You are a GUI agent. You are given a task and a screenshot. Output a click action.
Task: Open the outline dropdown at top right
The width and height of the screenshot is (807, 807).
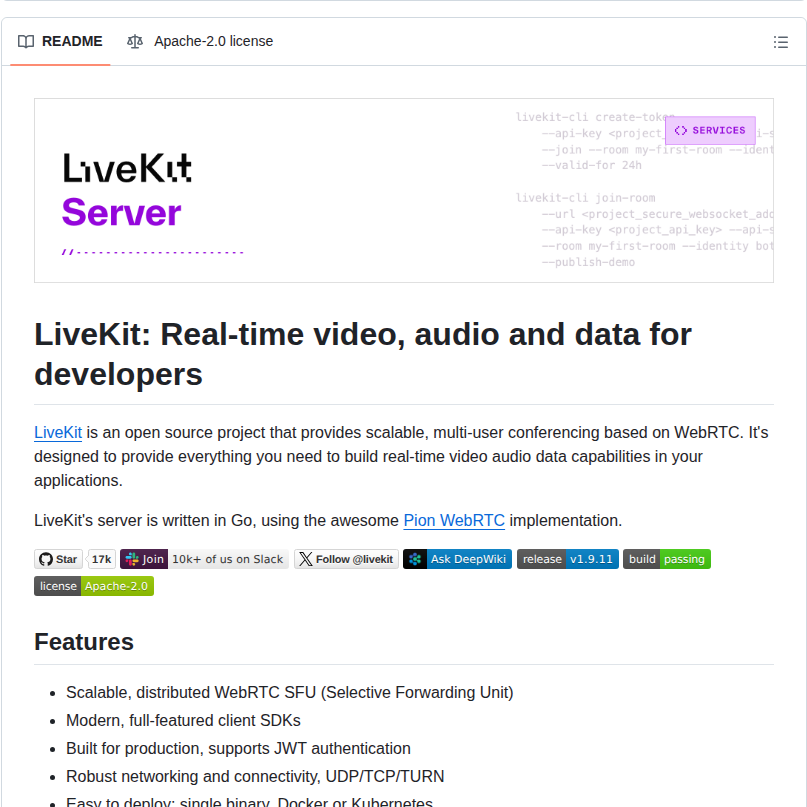[x=782, y=41]
